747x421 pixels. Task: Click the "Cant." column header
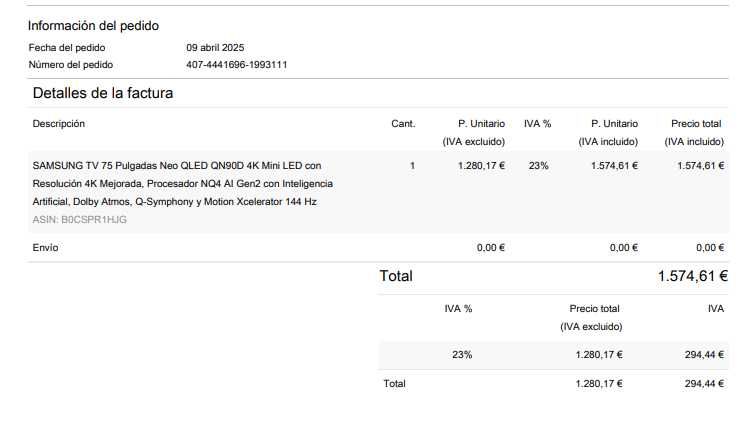pos(403,124)
